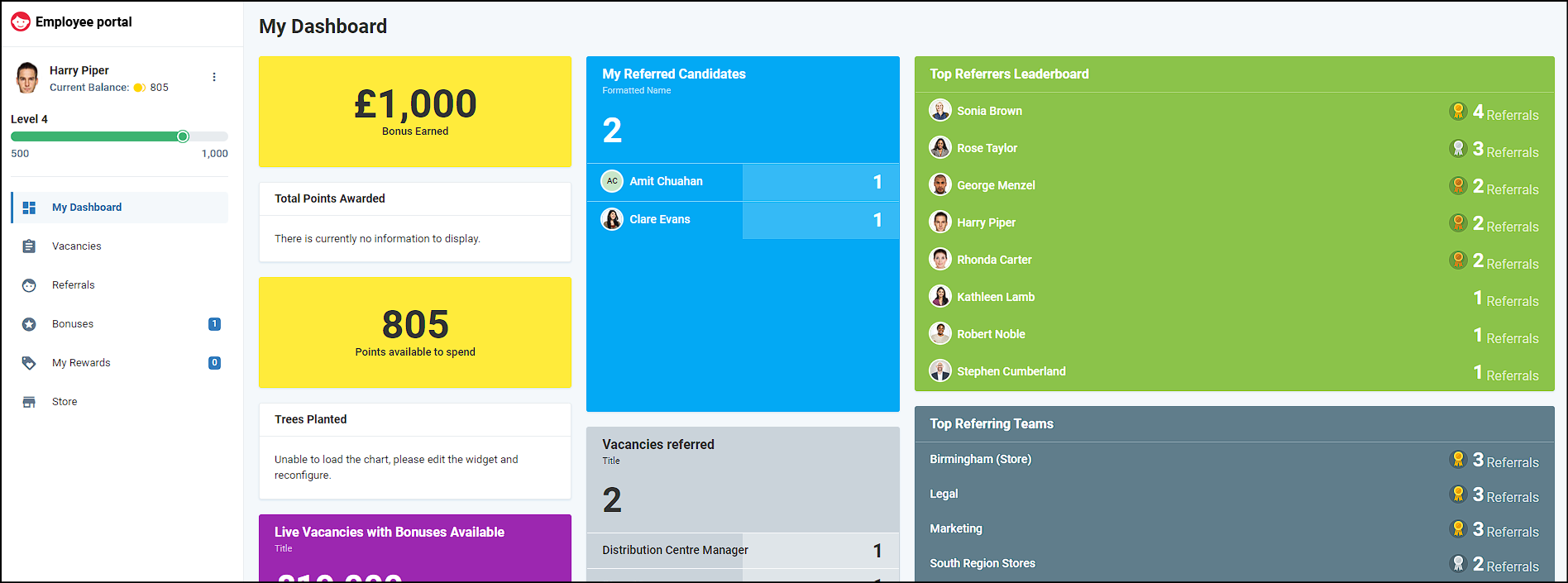
Task: Click the 805 Points available tile
Action: 415,332
